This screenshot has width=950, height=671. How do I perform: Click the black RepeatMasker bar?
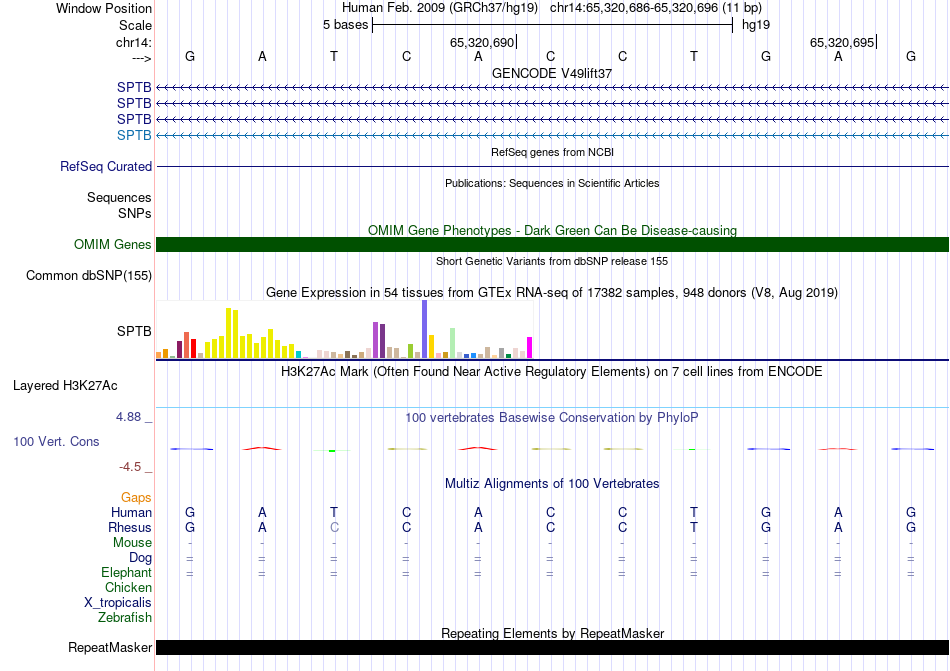pyautogui.click(x=552, y=647)
